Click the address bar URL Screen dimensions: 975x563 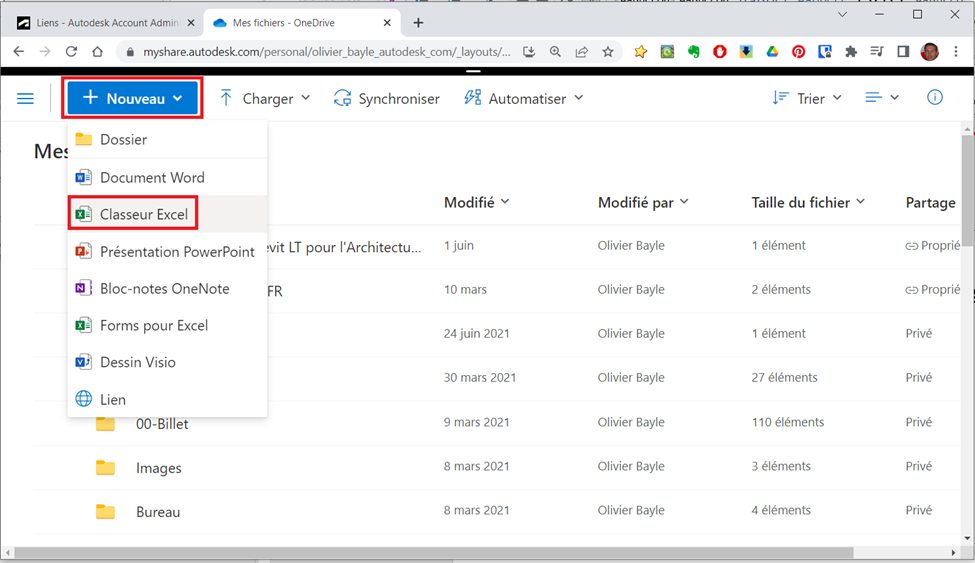pos(326,52)
